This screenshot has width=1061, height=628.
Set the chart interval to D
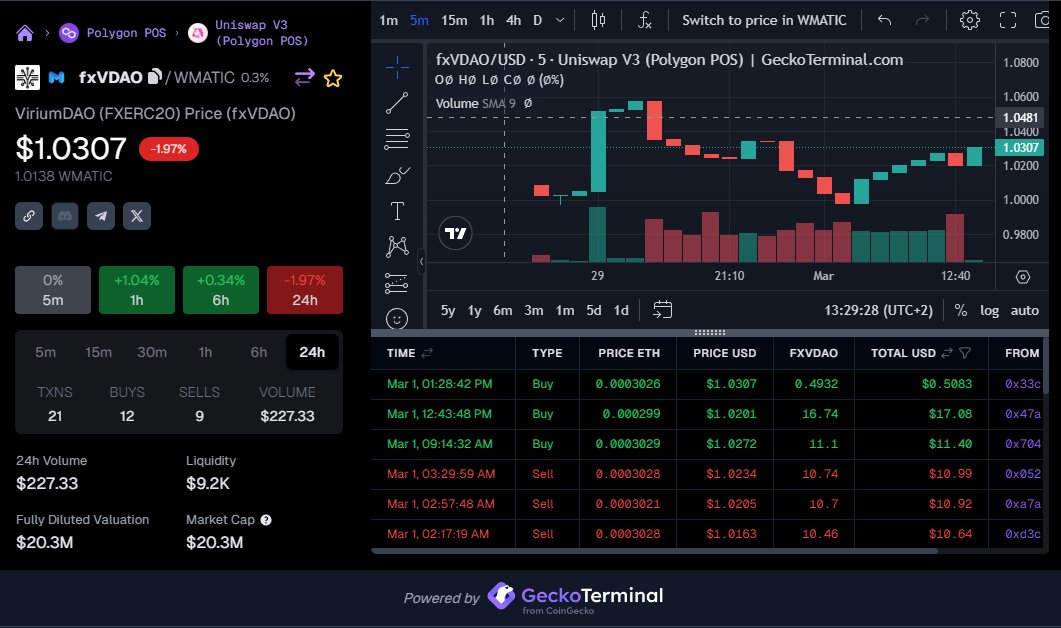click(x=537, y=20)
